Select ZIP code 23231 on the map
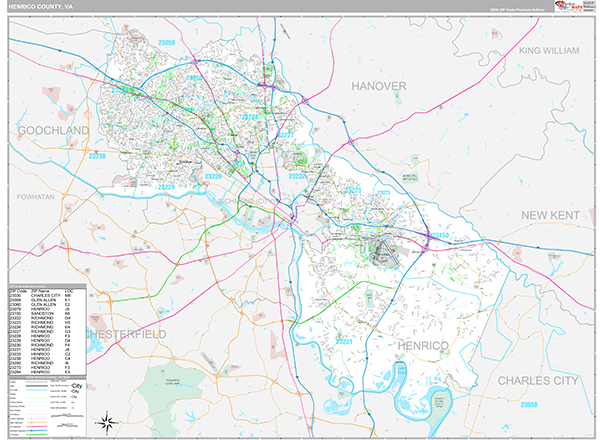 coord(344,341)
